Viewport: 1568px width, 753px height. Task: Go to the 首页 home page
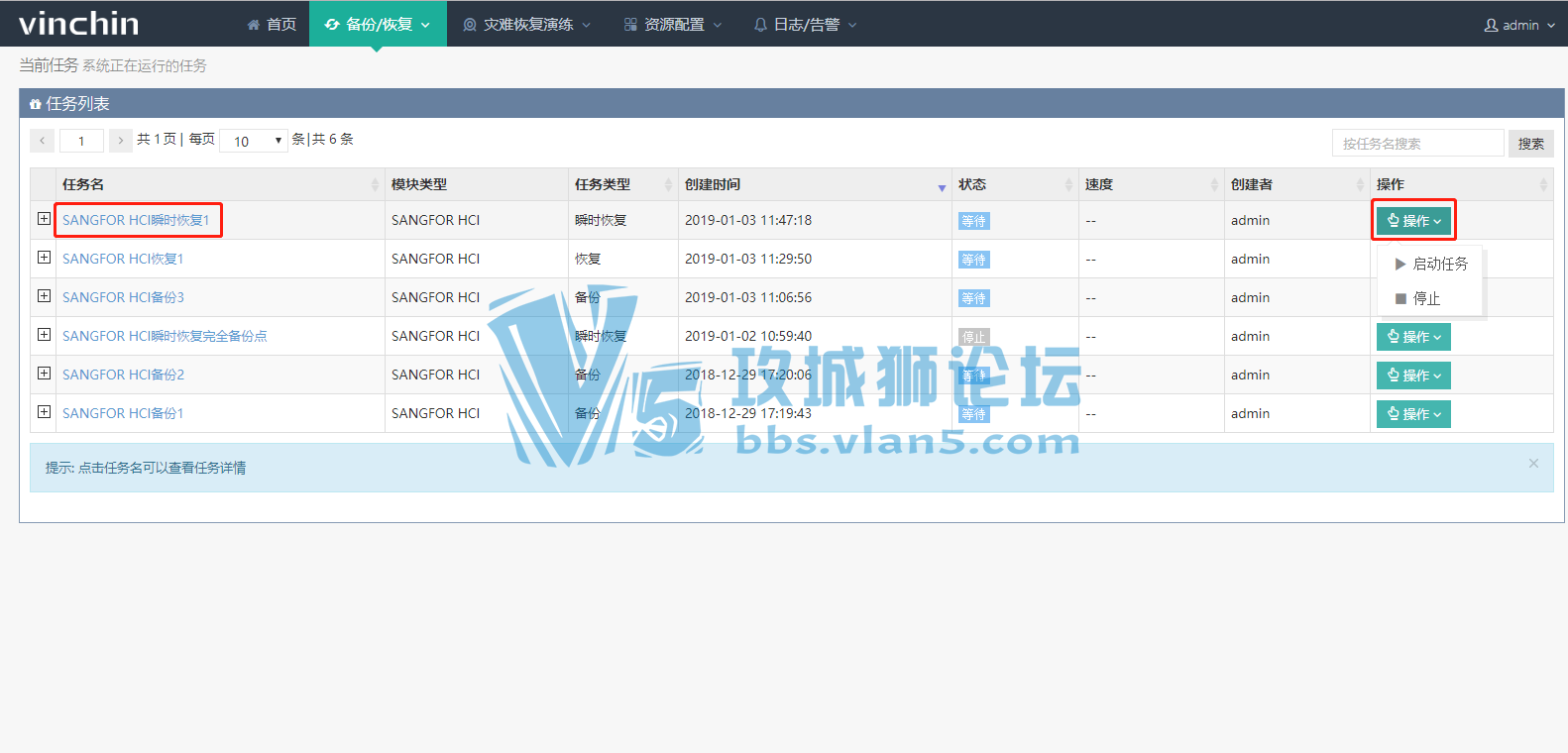pyautogui.click(x=272, y=24)
